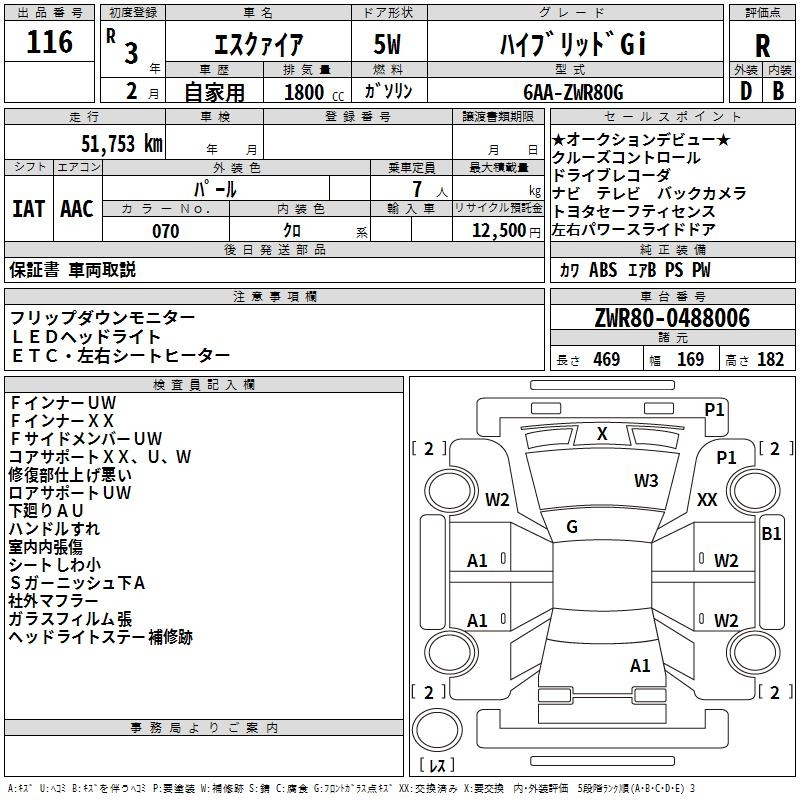Click the 事務局よりご案内 section header
This screenshot has height=800, width=800.
tap(204, 728)
